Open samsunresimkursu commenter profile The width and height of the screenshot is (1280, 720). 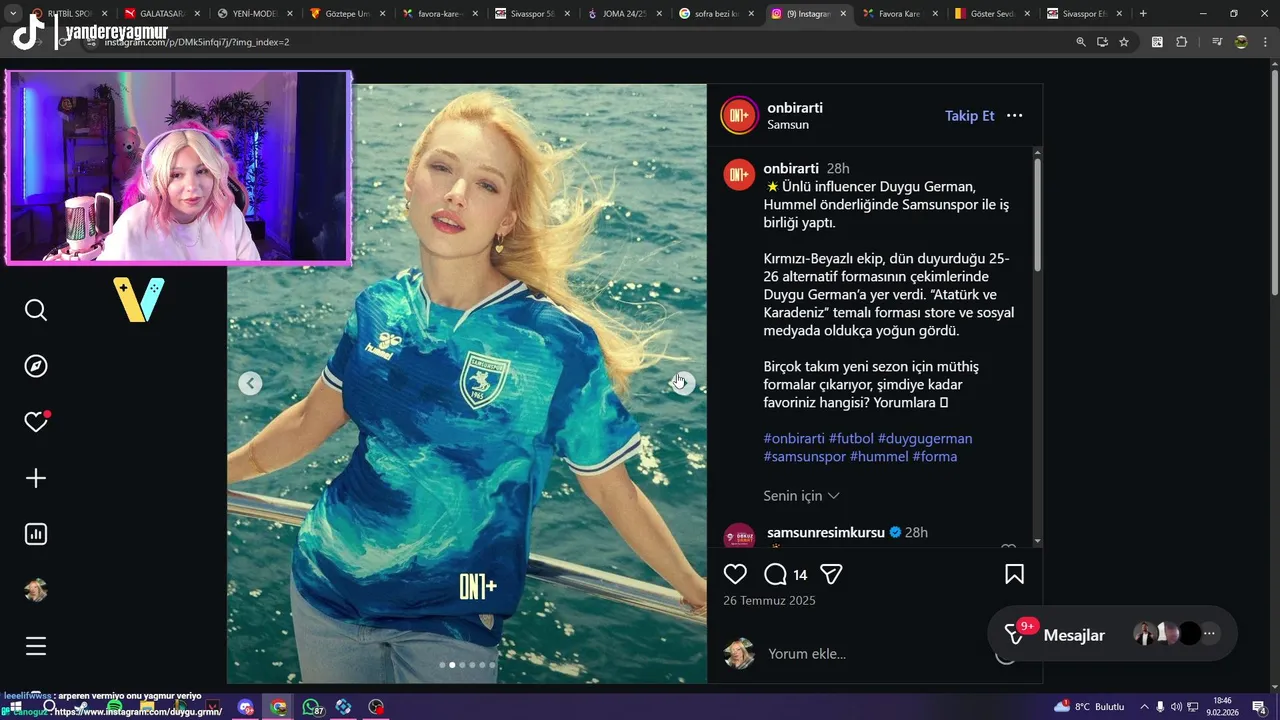tap(826, 532)
